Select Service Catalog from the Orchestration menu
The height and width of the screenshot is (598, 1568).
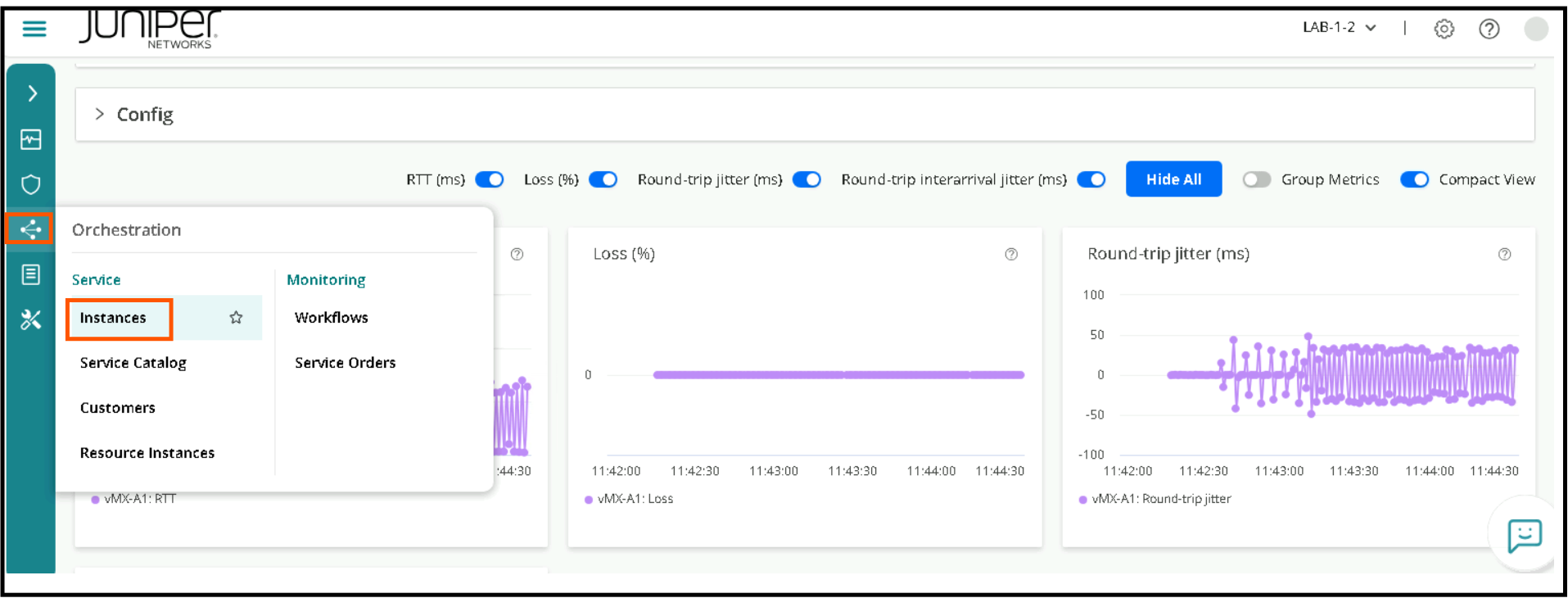point(133,363)
